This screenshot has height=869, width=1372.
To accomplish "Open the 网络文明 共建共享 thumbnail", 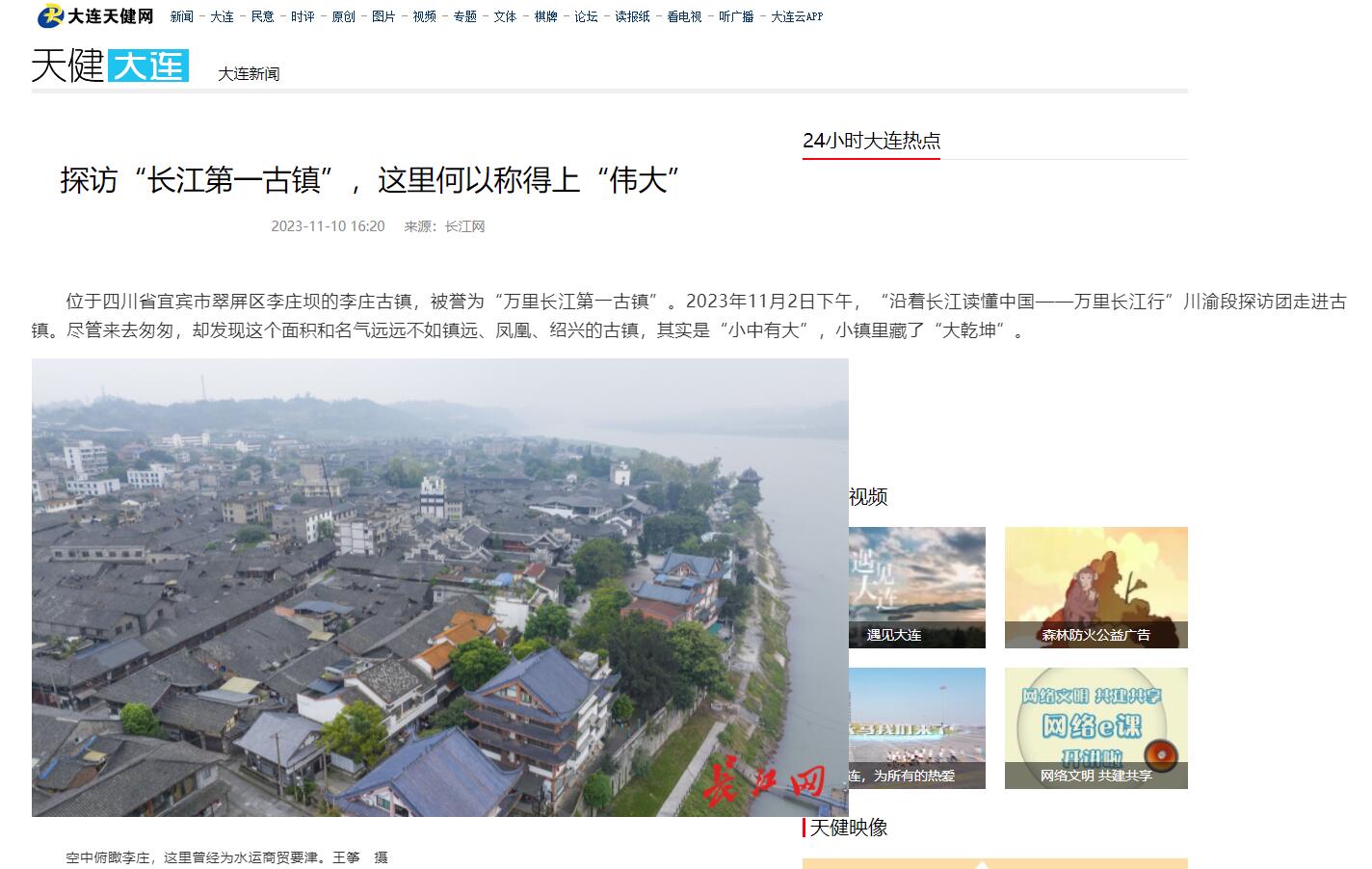I will point(1096,728).
